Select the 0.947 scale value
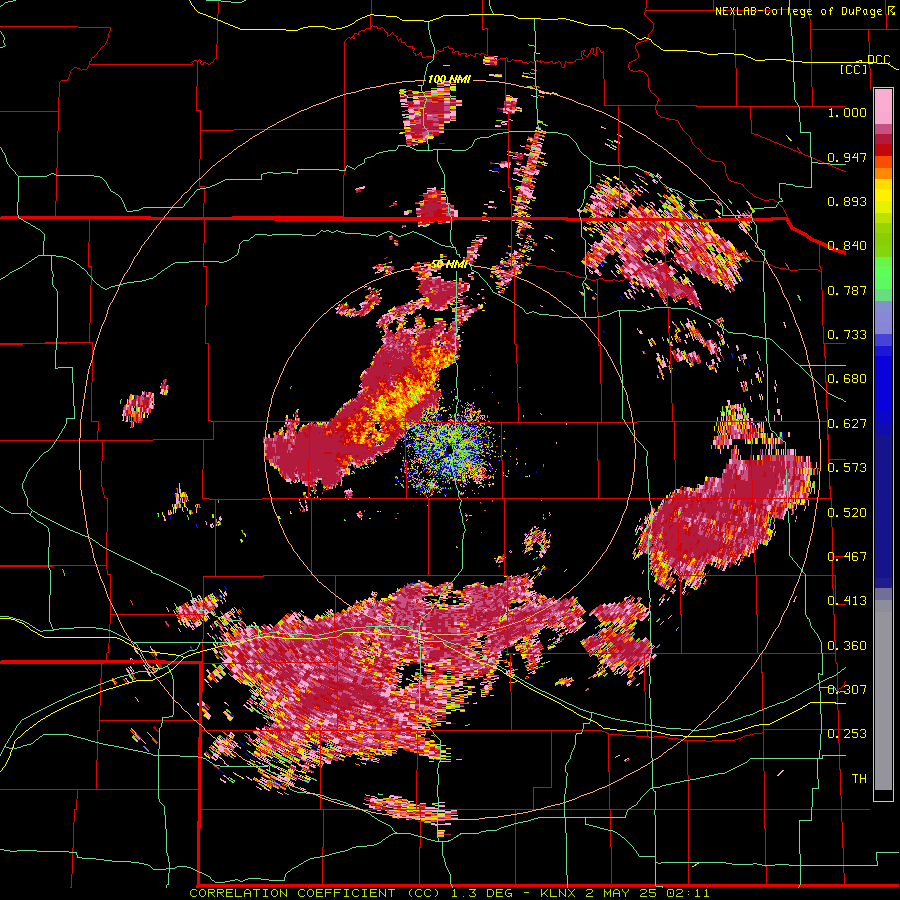Image resolution: width=900 pixels, height=900 pixels. 847,157
